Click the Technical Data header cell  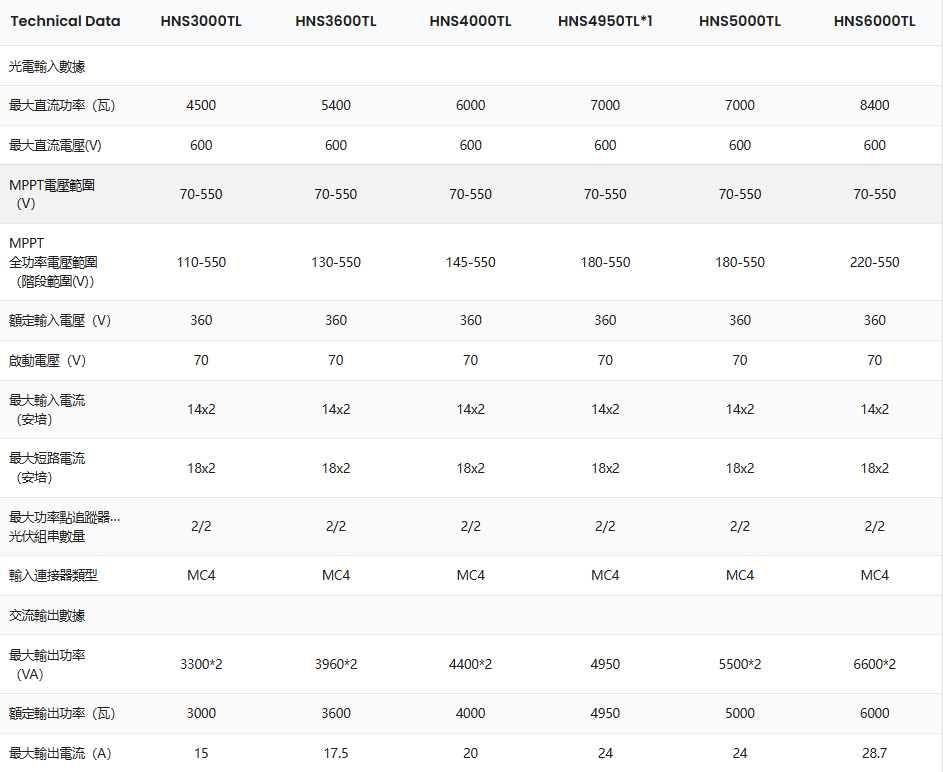[x=65, y=21]
